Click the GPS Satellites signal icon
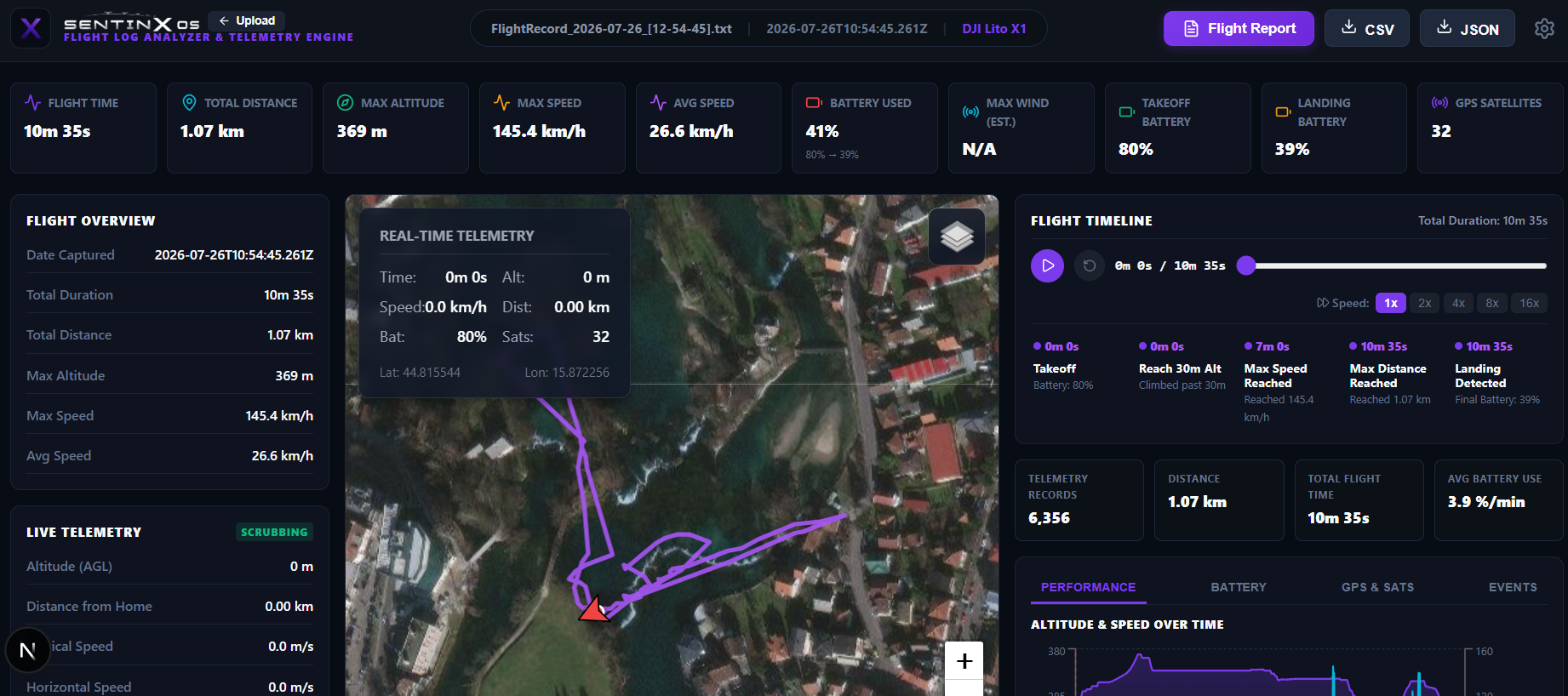Screen dimensions: 1568x696 (x=1439, y=103)
